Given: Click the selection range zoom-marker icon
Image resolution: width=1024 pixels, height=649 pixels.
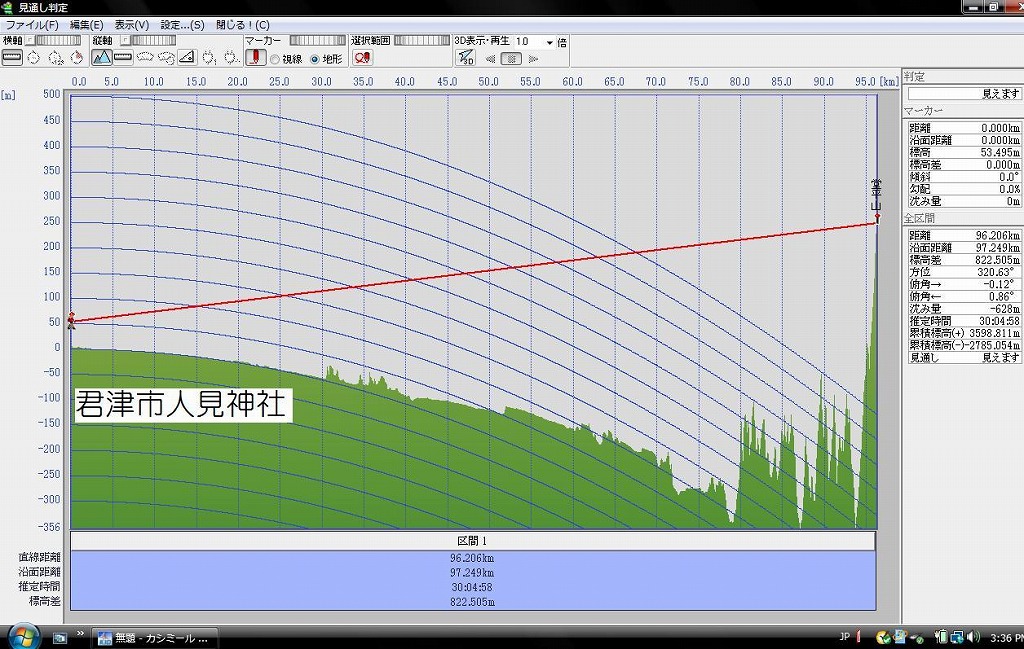Looking at the screenshot, I should (362, 58).
